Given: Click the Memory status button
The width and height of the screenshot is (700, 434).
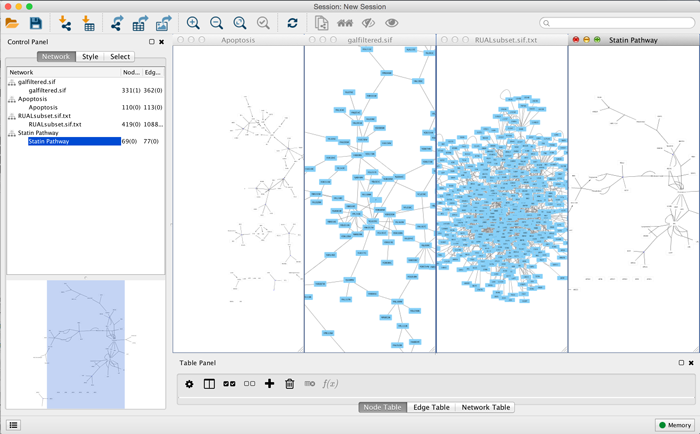Looking at the screenshot, I should (675, 425).
